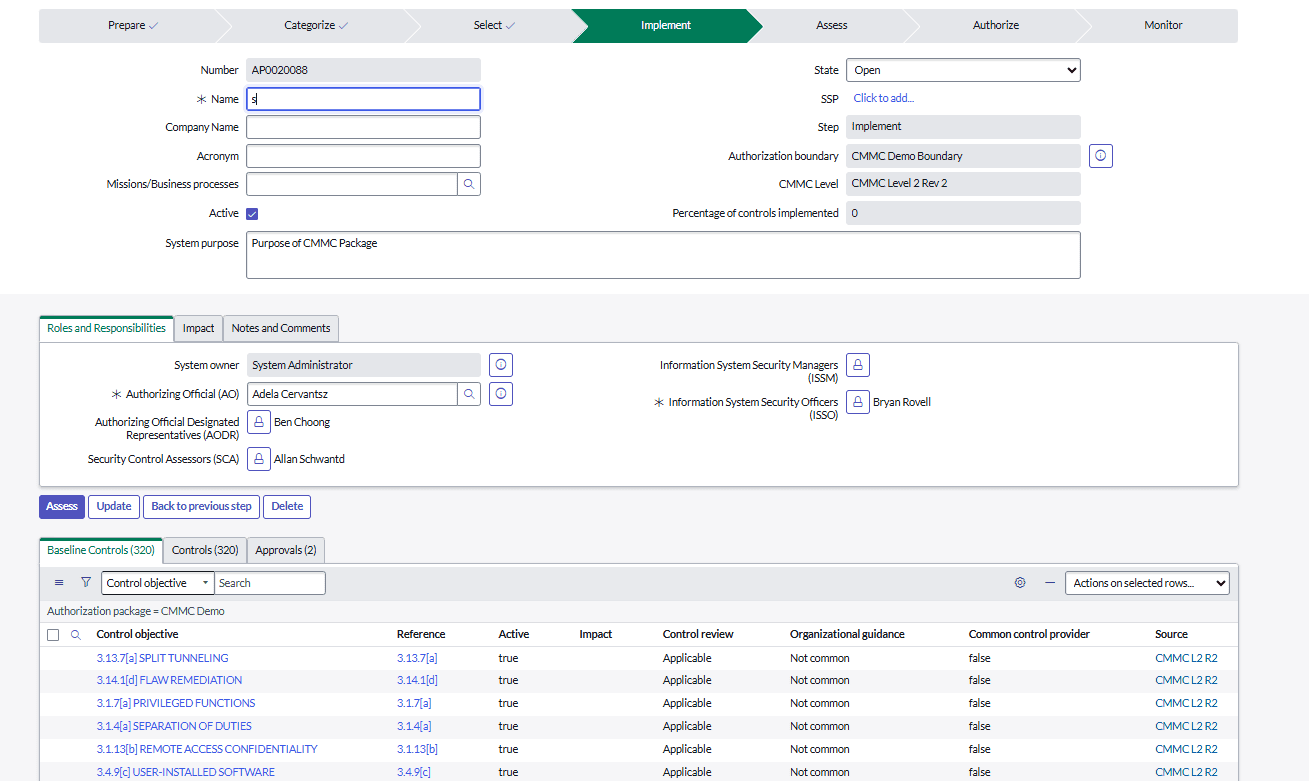
Task: Sort by Common control provider column header
Action: click(1029, 634)
